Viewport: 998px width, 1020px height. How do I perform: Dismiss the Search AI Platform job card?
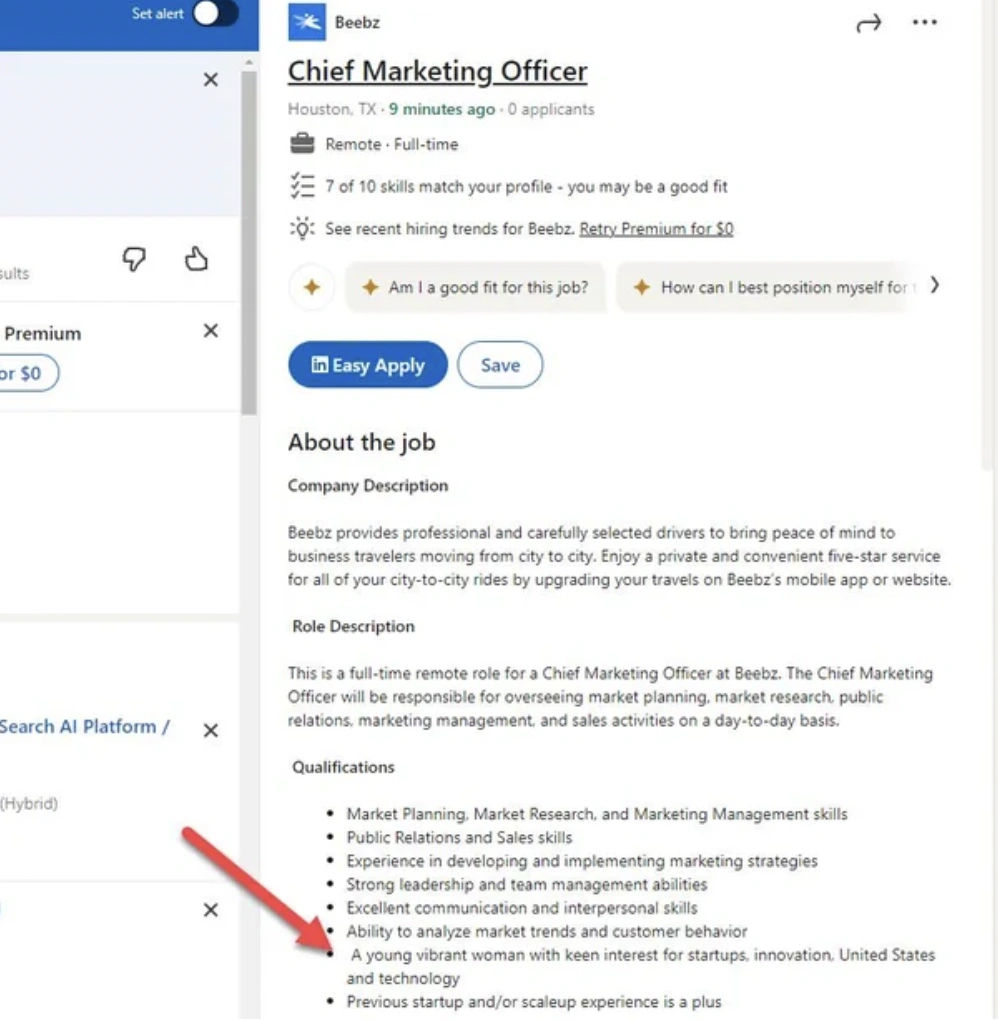(x=210, y=731)
